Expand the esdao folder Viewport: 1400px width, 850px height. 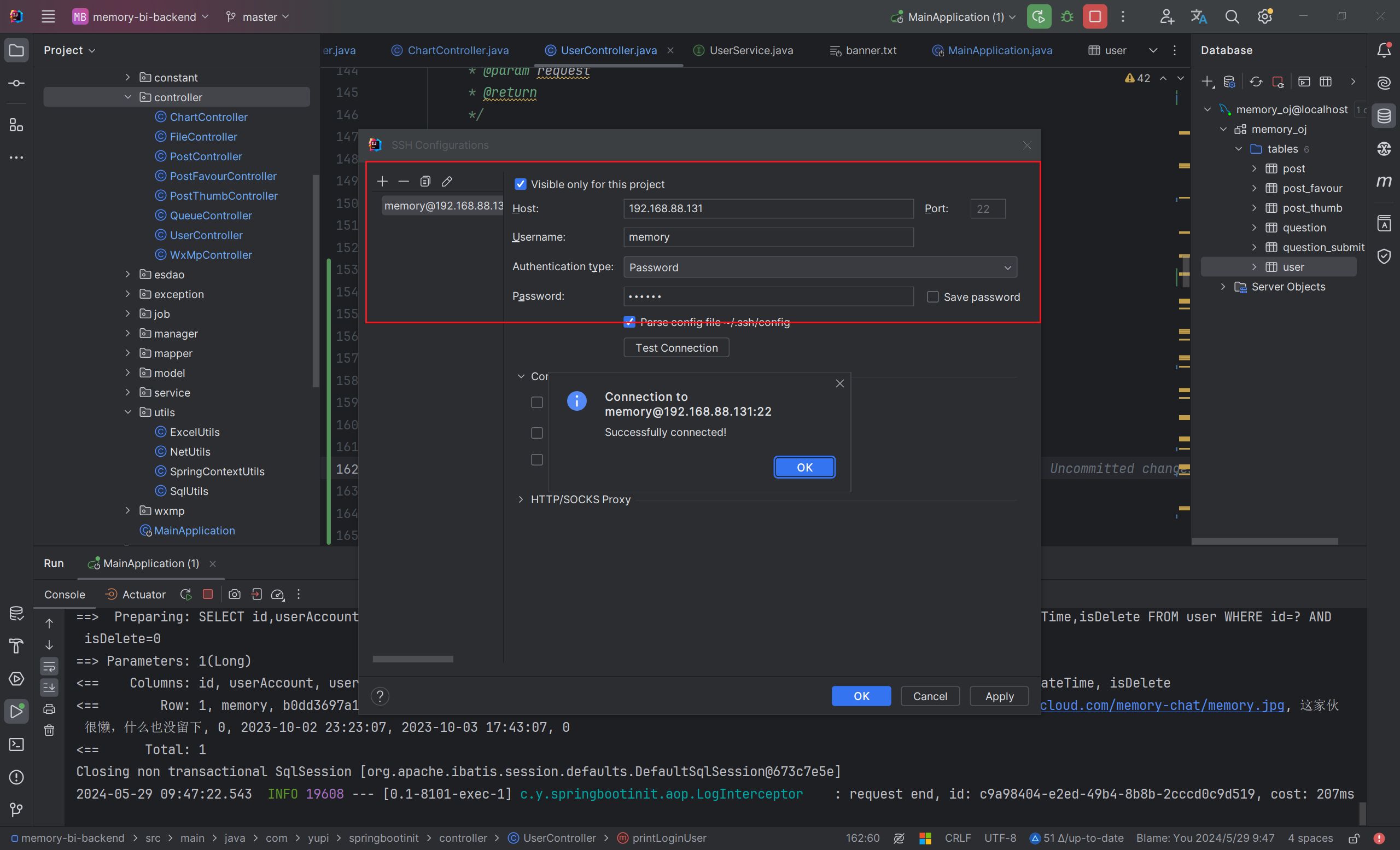point(127,275)
